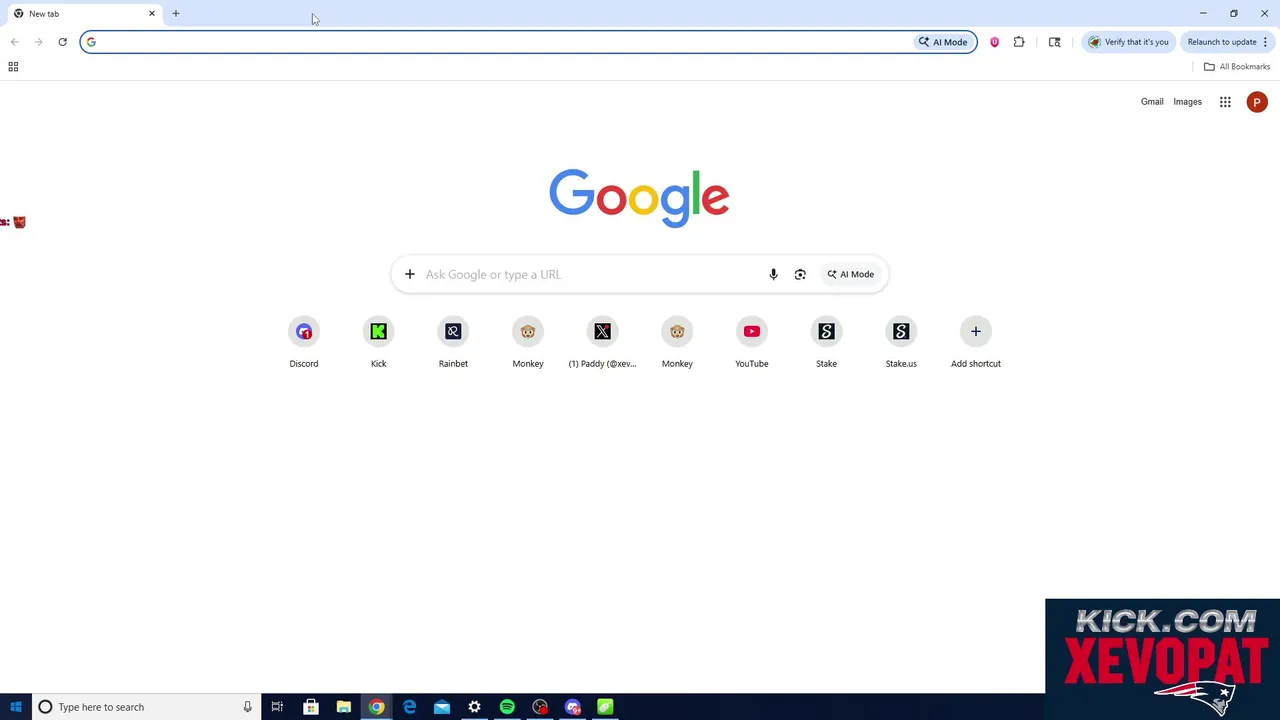Screen dimensions: 1280x720
Task: Start voice search with microphone icon
Action: point(773,274)
